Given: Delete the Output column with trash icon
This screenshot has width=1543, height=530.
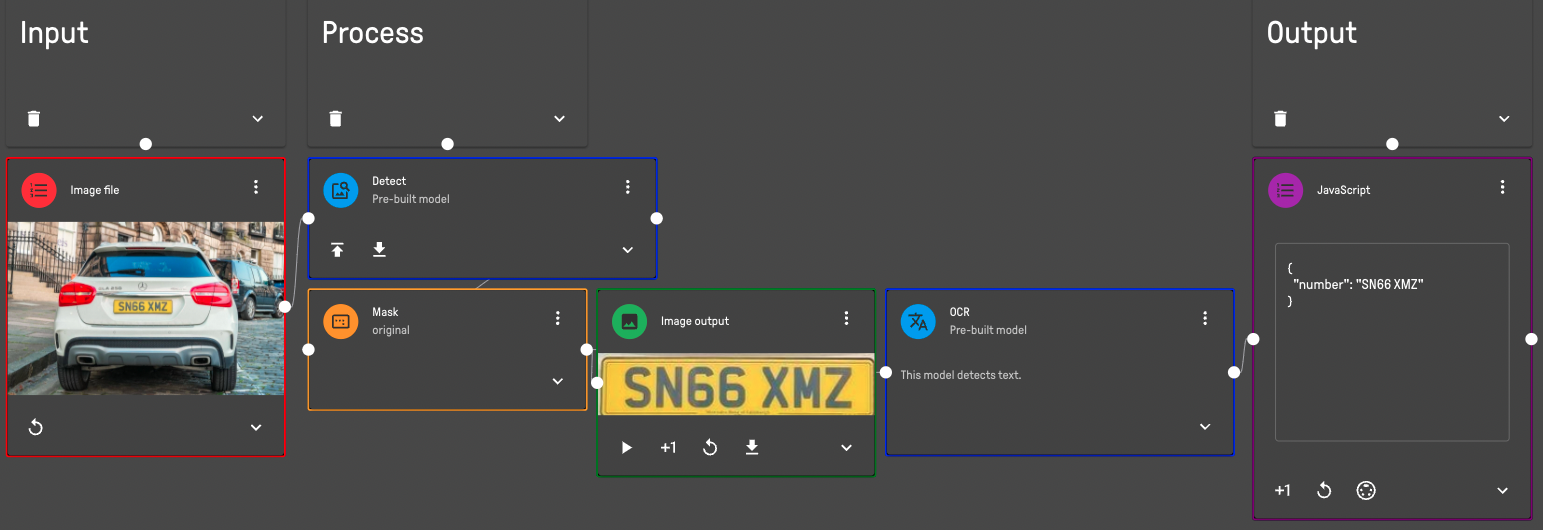Looking at the screenshot, I should click(1280, 119).
